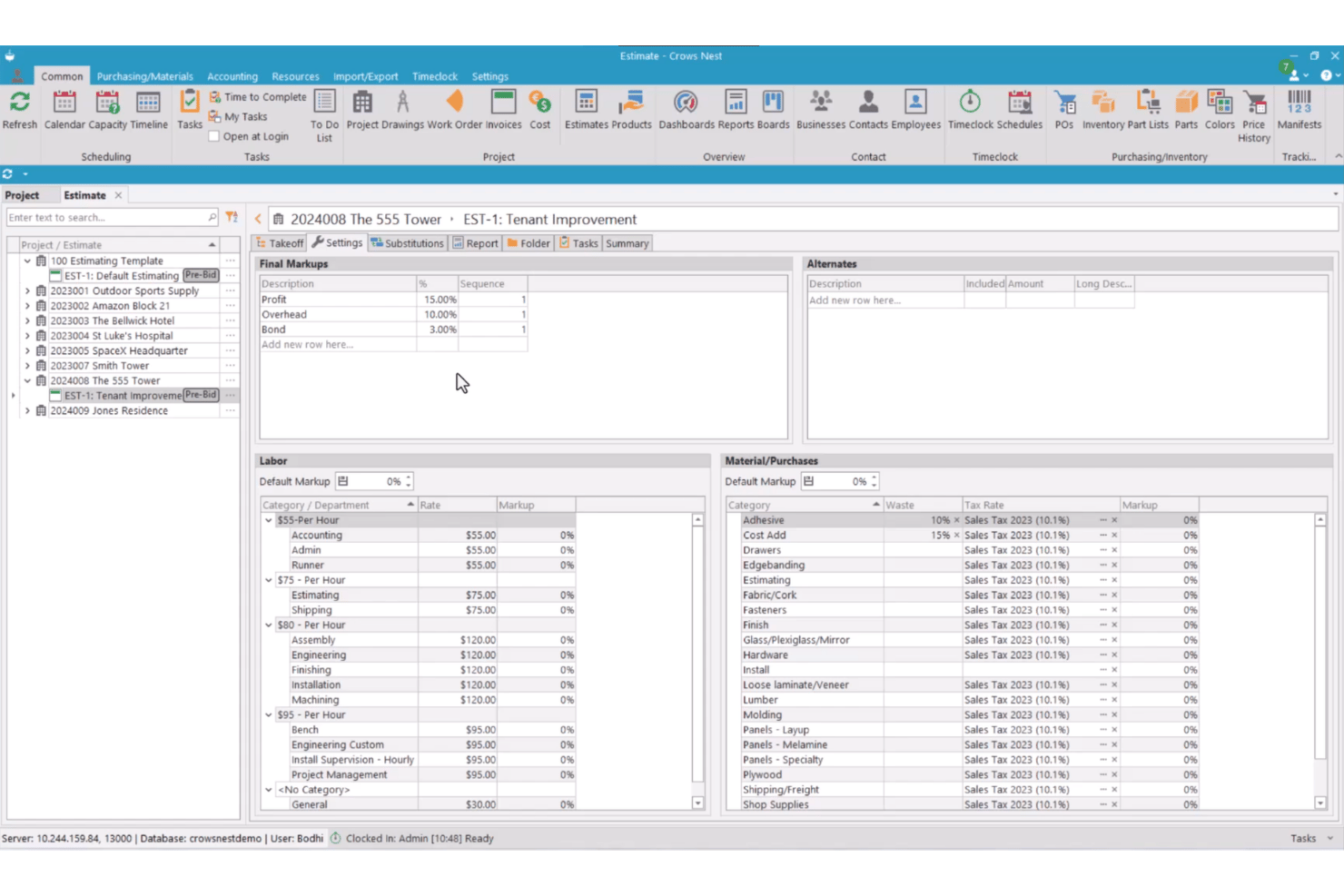The width and height of the screenshot is (1344, 896).
Task: Open Dashboards overview
Action: [686, 110]
